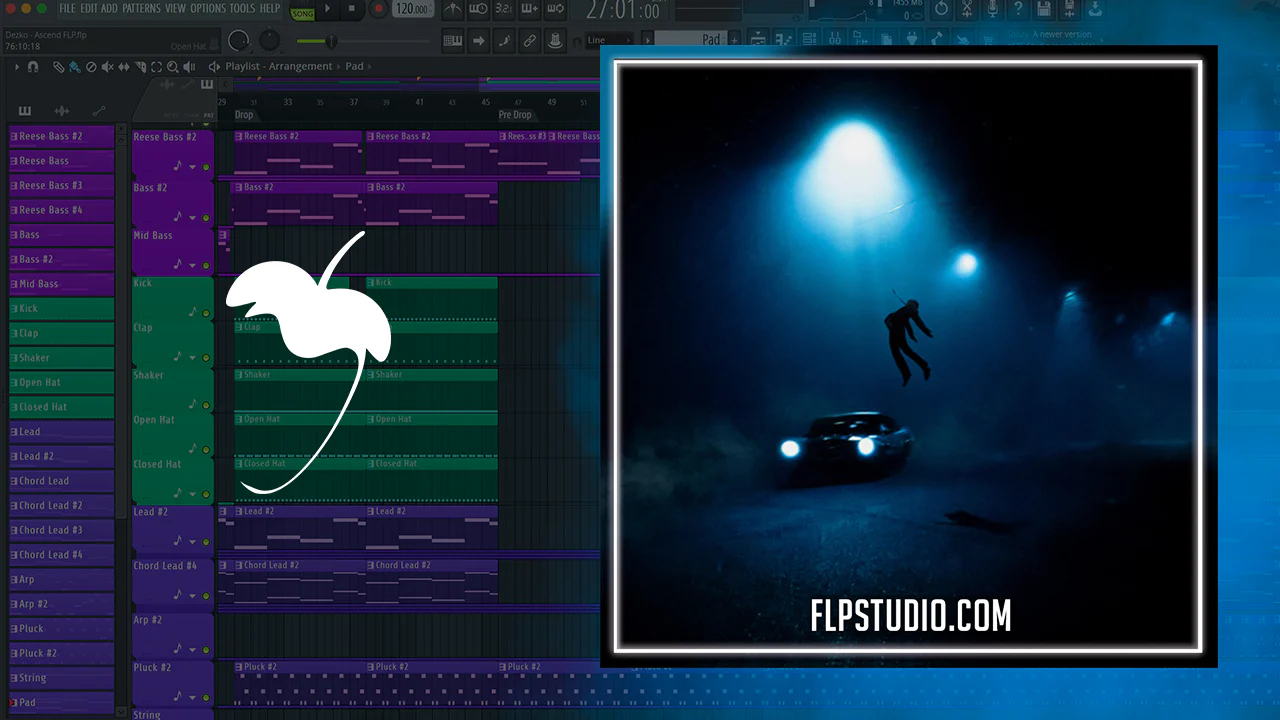
Task: Toggle between SONG and PAT mode
Action: pos(302,10)
